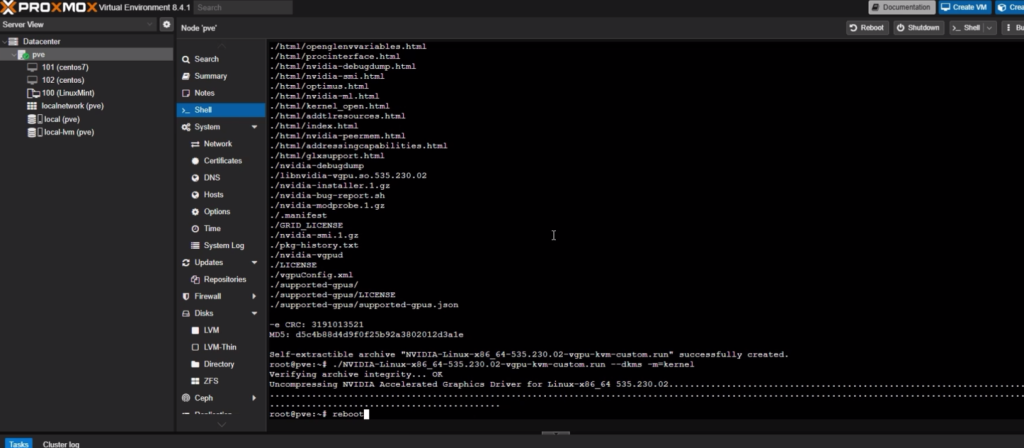1024x448 pixels.
Task: Open the tree settings gear icon
Action: click(x=167, y=24)
